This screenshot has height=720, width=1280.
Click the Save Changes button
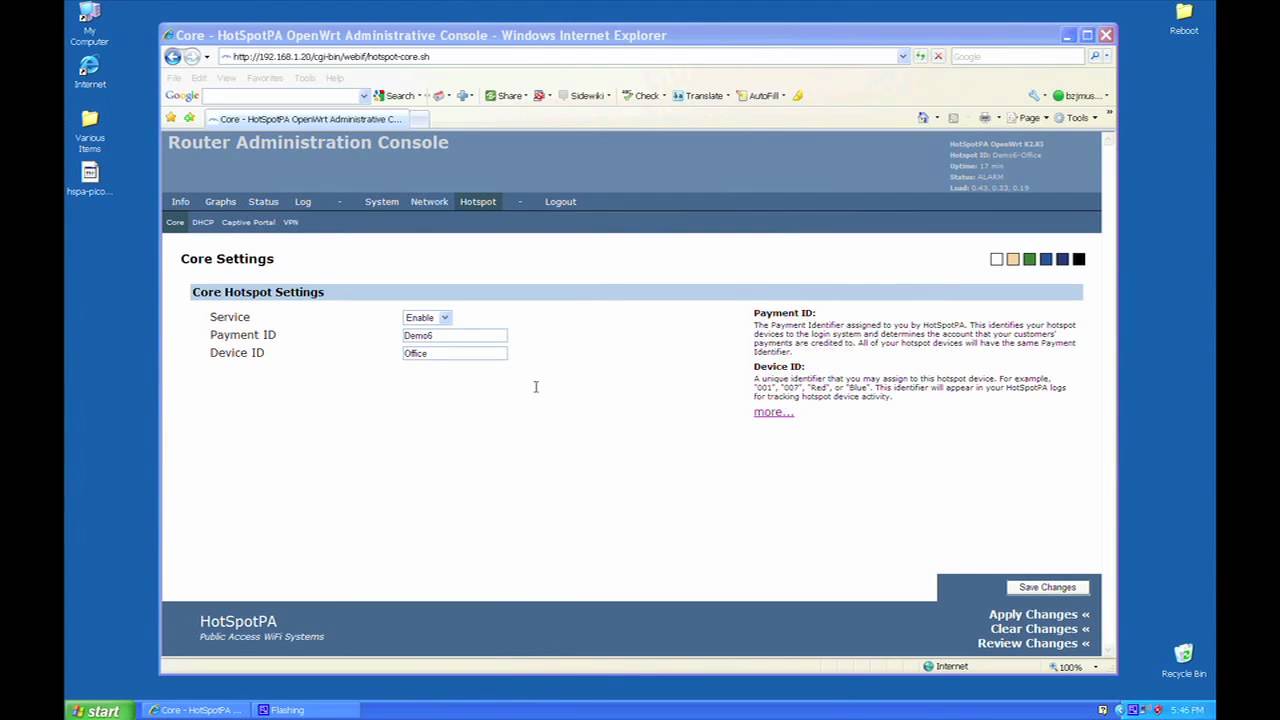[x=1047, y=588]
